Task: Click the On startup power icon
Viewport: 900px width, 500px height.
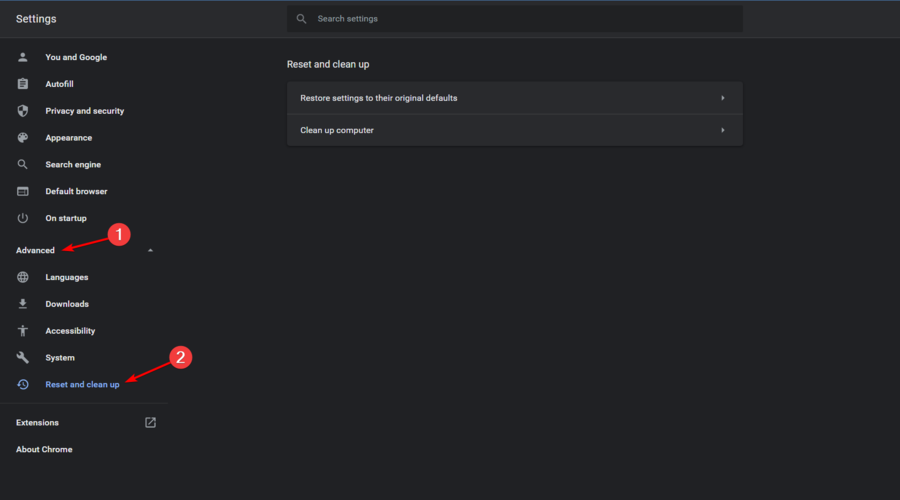Action: click(22, 218)
